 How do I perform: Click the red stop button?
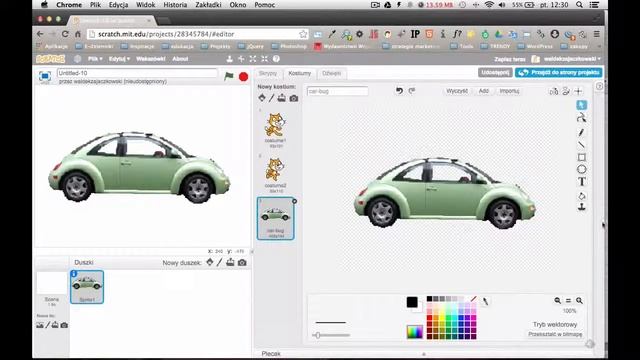[243, 76]
